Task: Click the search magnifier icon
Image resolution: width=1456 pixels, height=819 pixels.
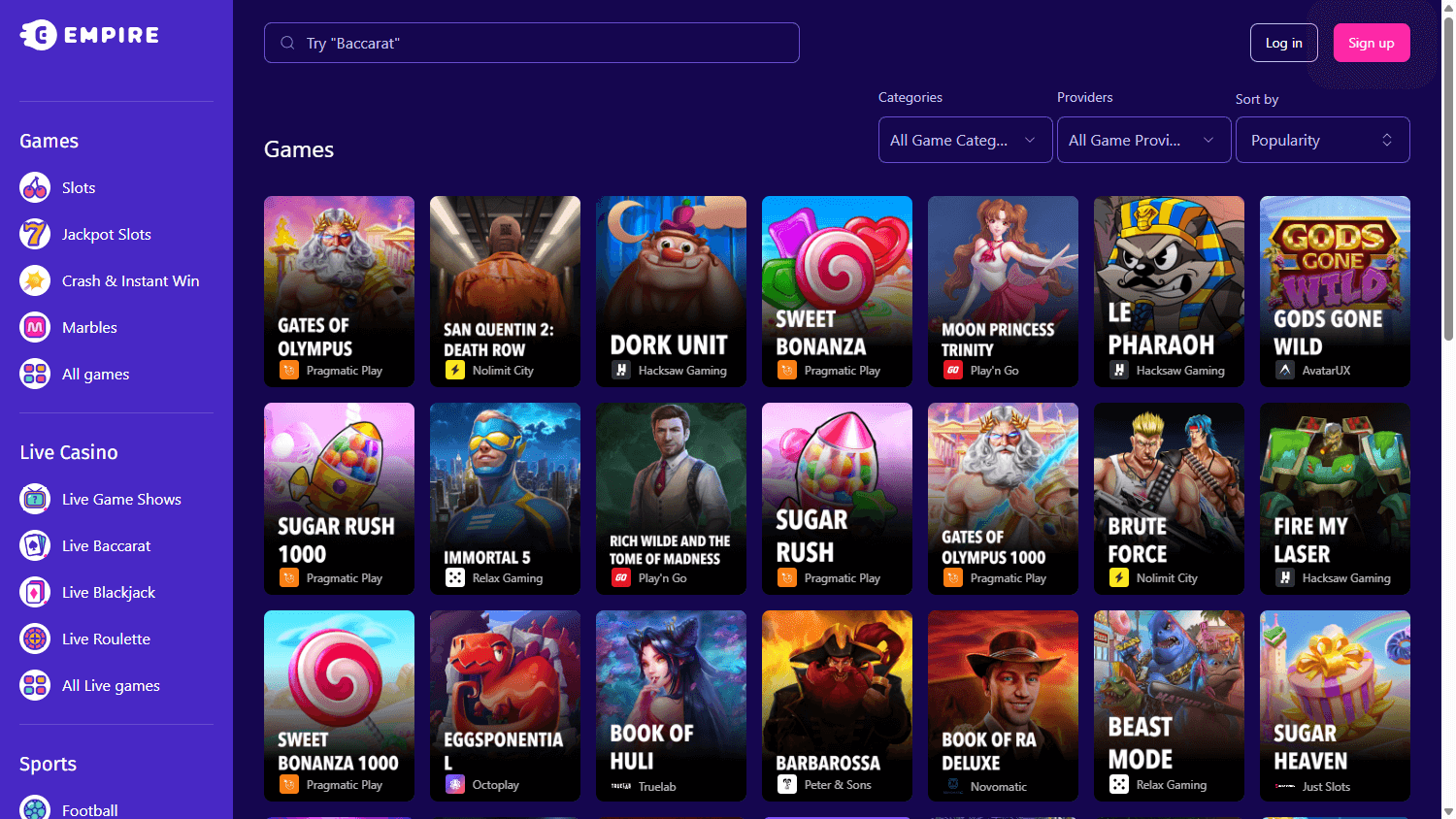Action: (287, 43)
